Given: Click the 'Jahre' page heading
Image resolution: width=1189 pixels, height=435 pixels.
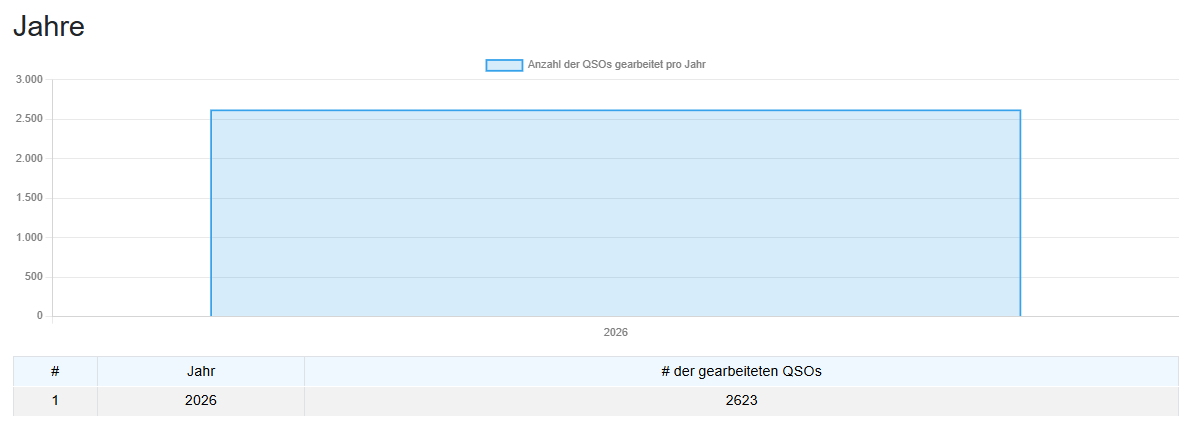Looking at the screenshot, I should pyautogui.click(x=49, y=27).
